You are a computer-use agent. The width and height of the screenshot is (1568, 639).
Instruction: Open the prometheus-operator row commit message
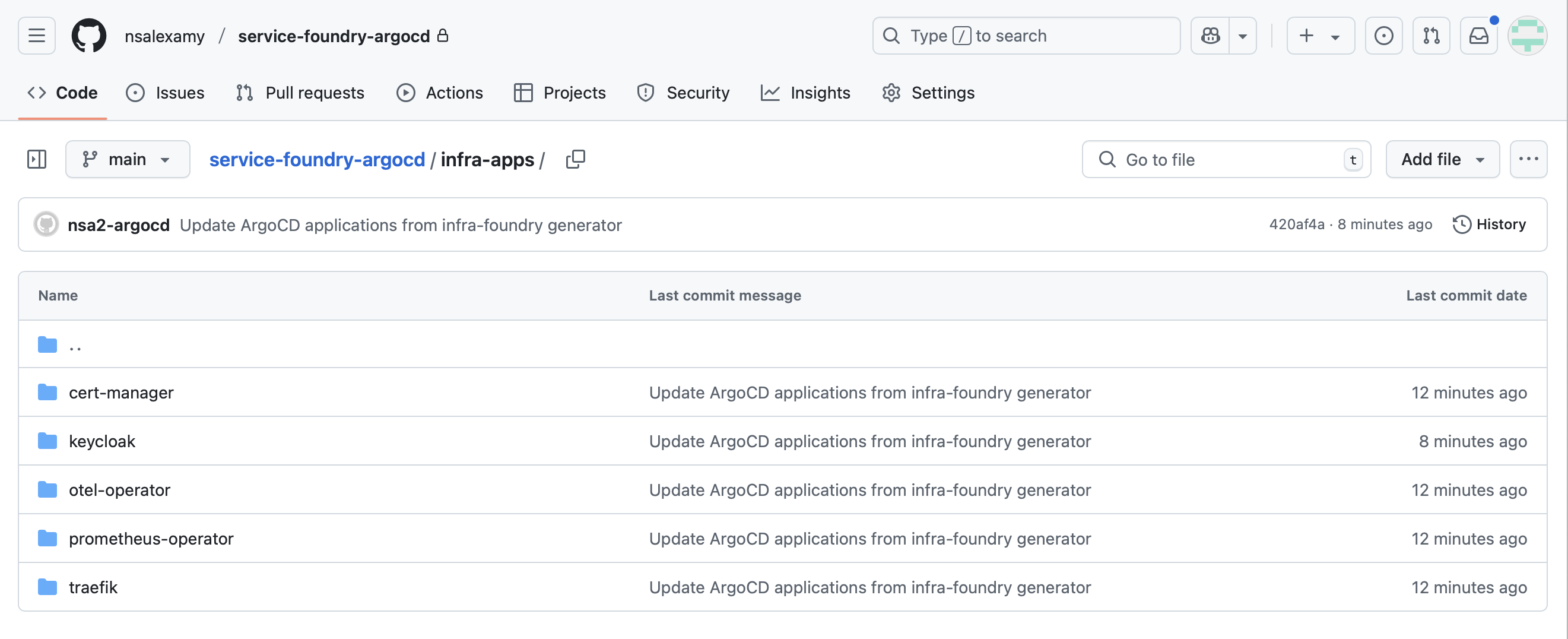(870, 539)
